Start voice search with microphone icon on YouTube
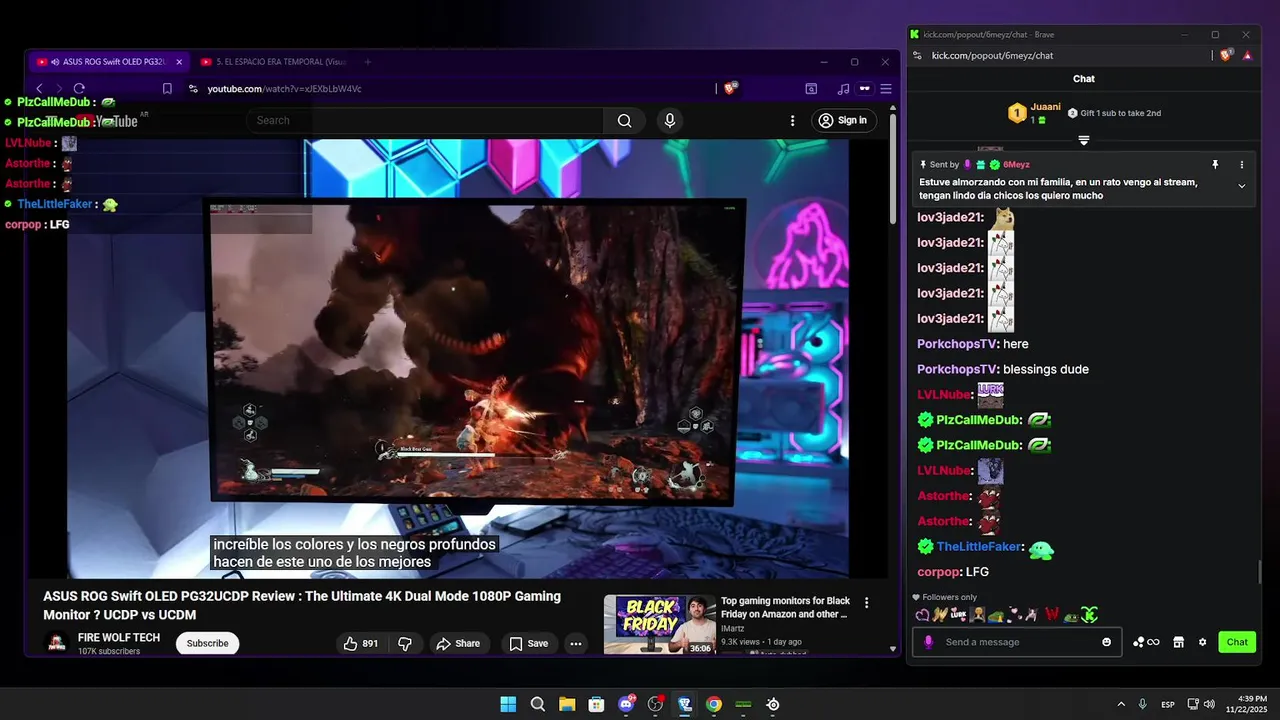 tap(670, 120)
